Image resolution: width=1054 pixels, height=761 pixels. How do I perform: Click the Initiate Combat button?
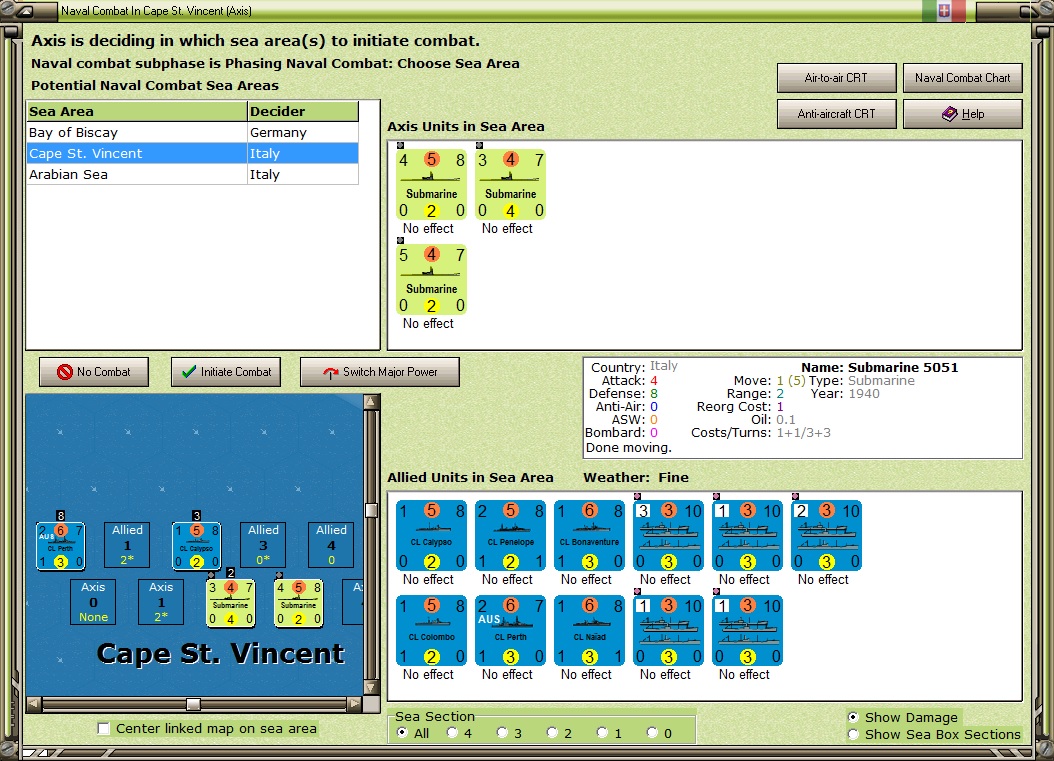(226, 372)
